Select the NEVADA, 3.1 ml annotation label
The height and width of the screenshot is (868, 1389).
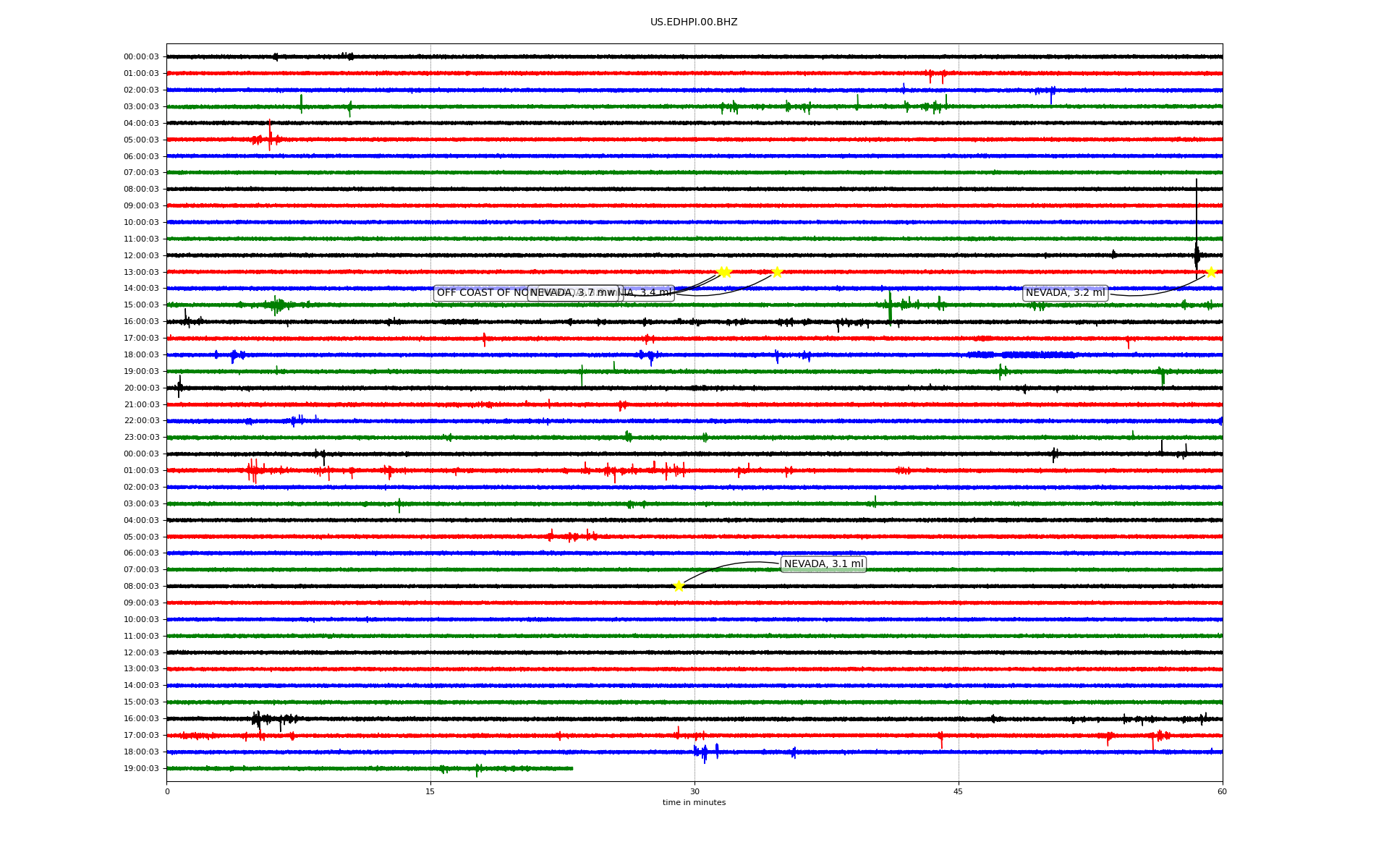coord(824,564)
